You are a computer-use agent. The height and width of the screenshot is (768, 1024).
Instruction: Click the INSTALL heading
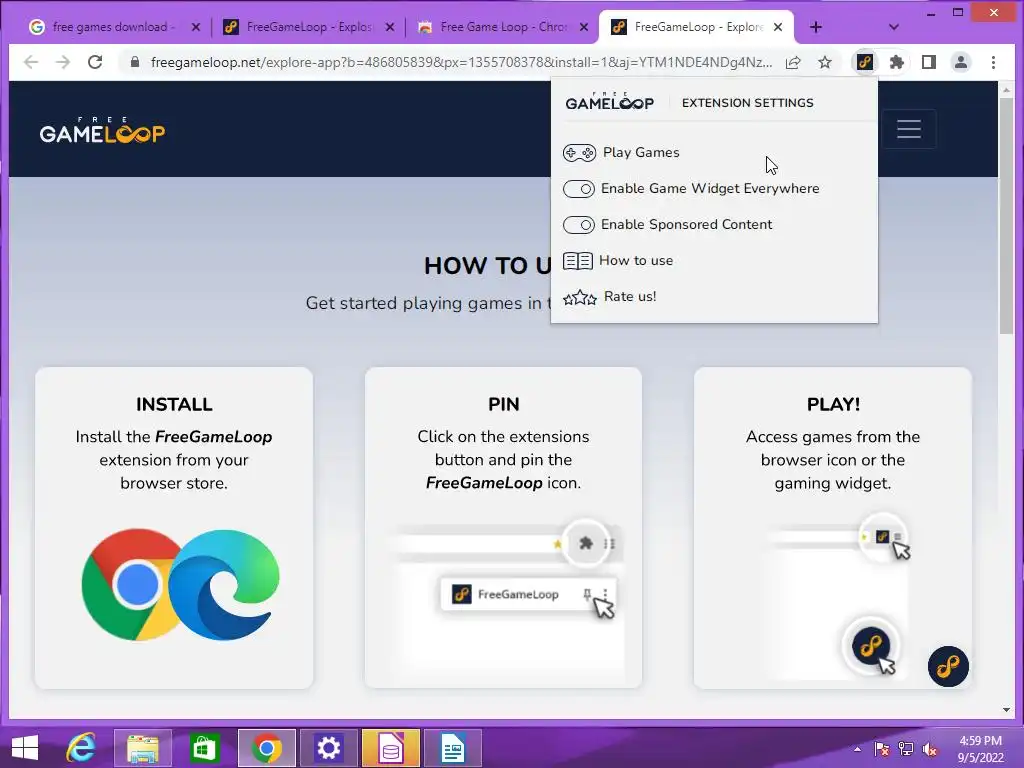click(x=174, y=404)
